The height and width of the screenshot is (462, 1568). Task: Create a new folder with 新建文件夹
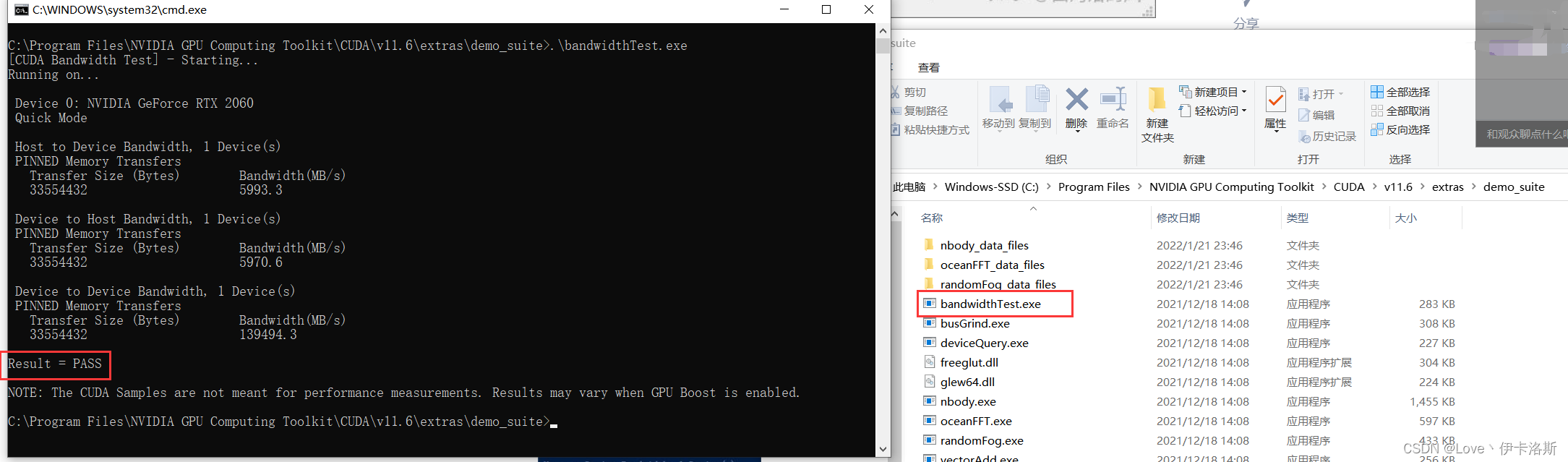click(1157, 114)
